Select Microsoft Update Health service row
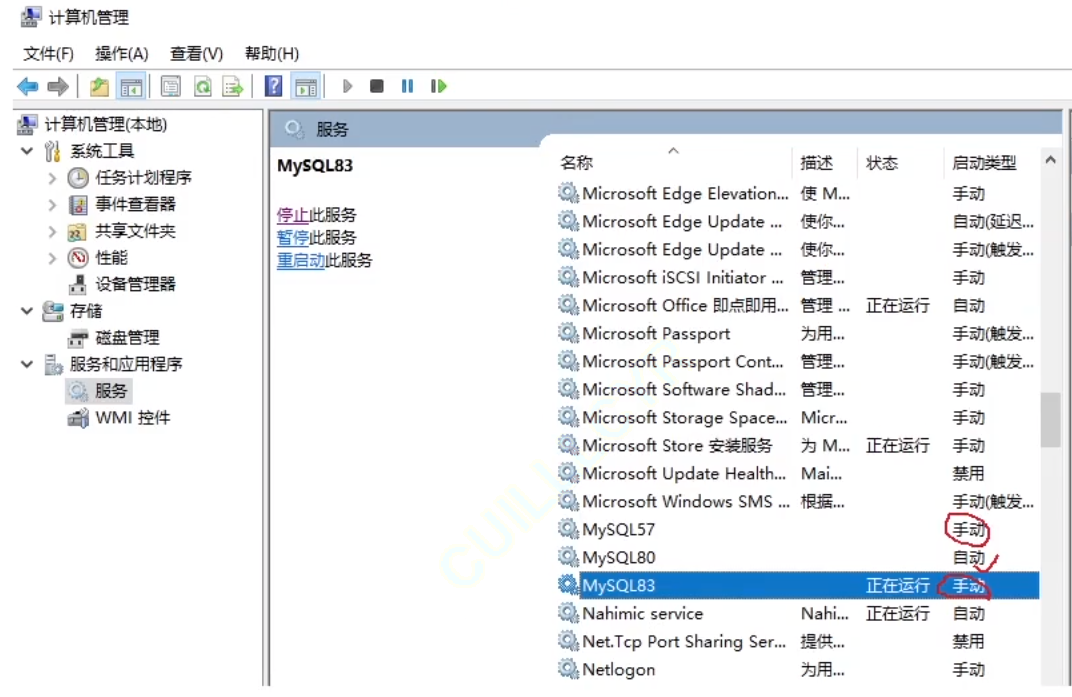Screen dimensions: 1072x697 (x=798, y=473)
